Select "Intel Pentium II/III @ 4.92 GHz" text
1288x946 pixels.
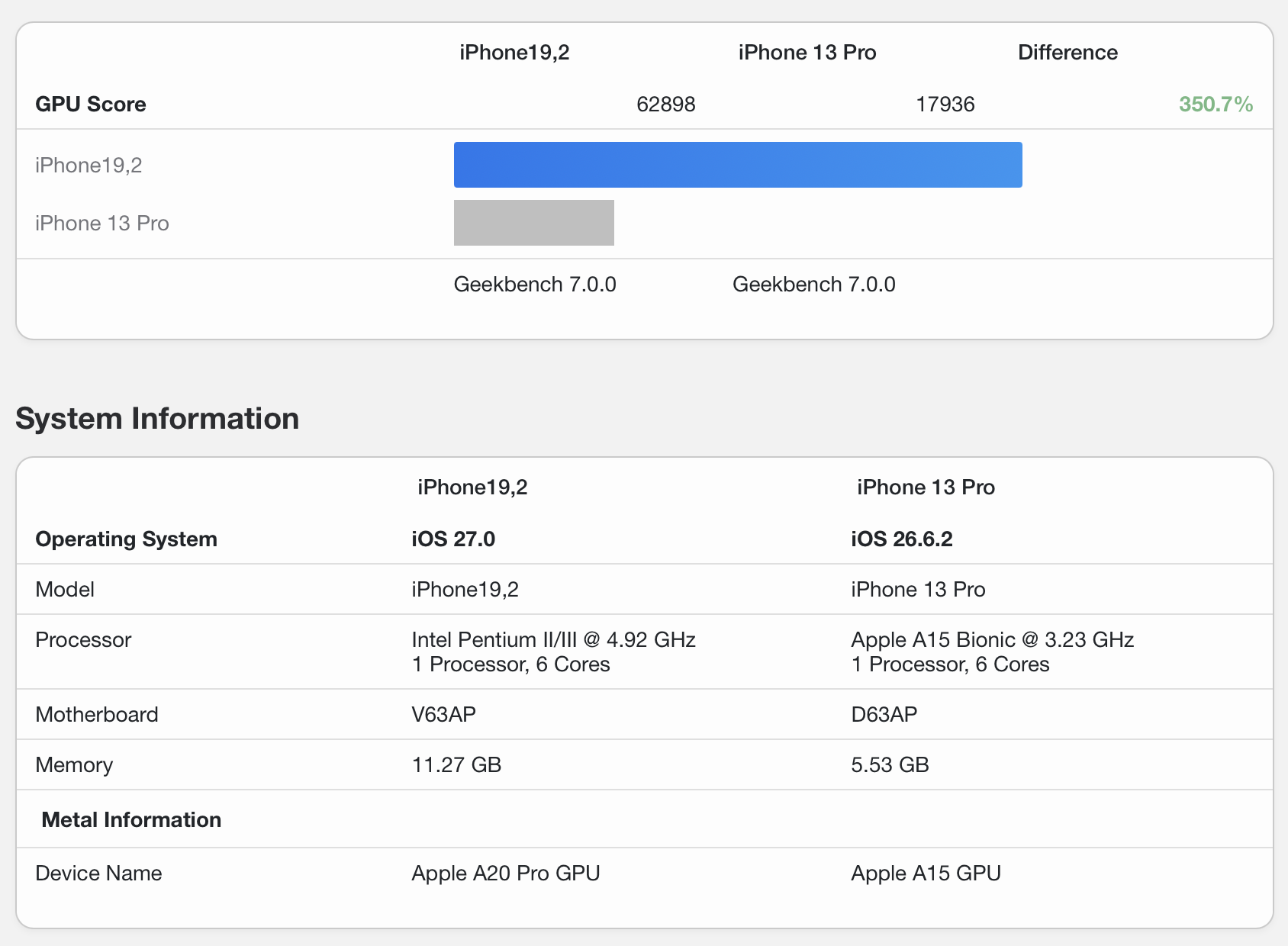click(554, 639)
